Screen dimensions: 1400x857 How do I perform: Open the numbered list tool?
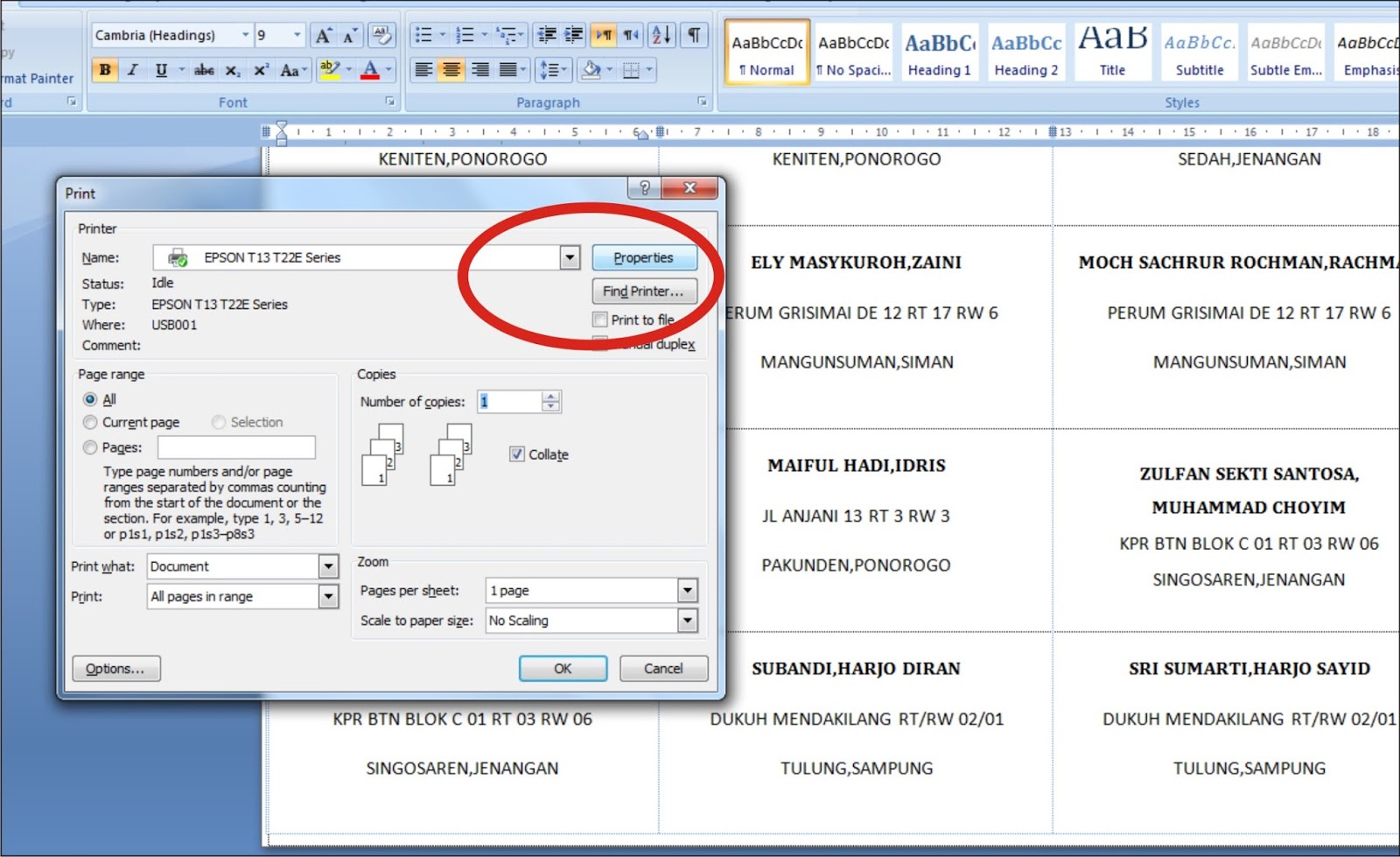click(464, 33)
